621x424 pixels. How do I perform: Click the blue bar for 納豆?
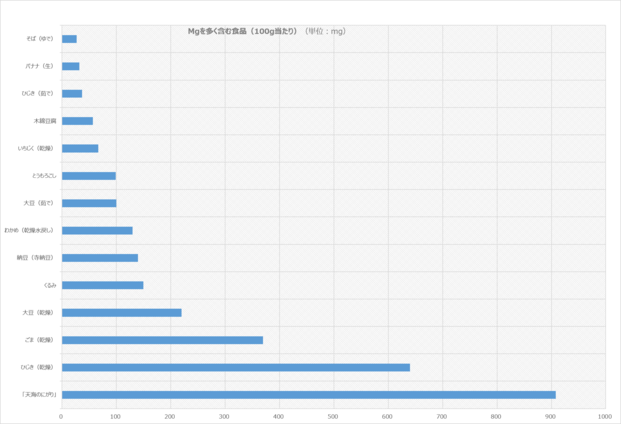(100, 258)
